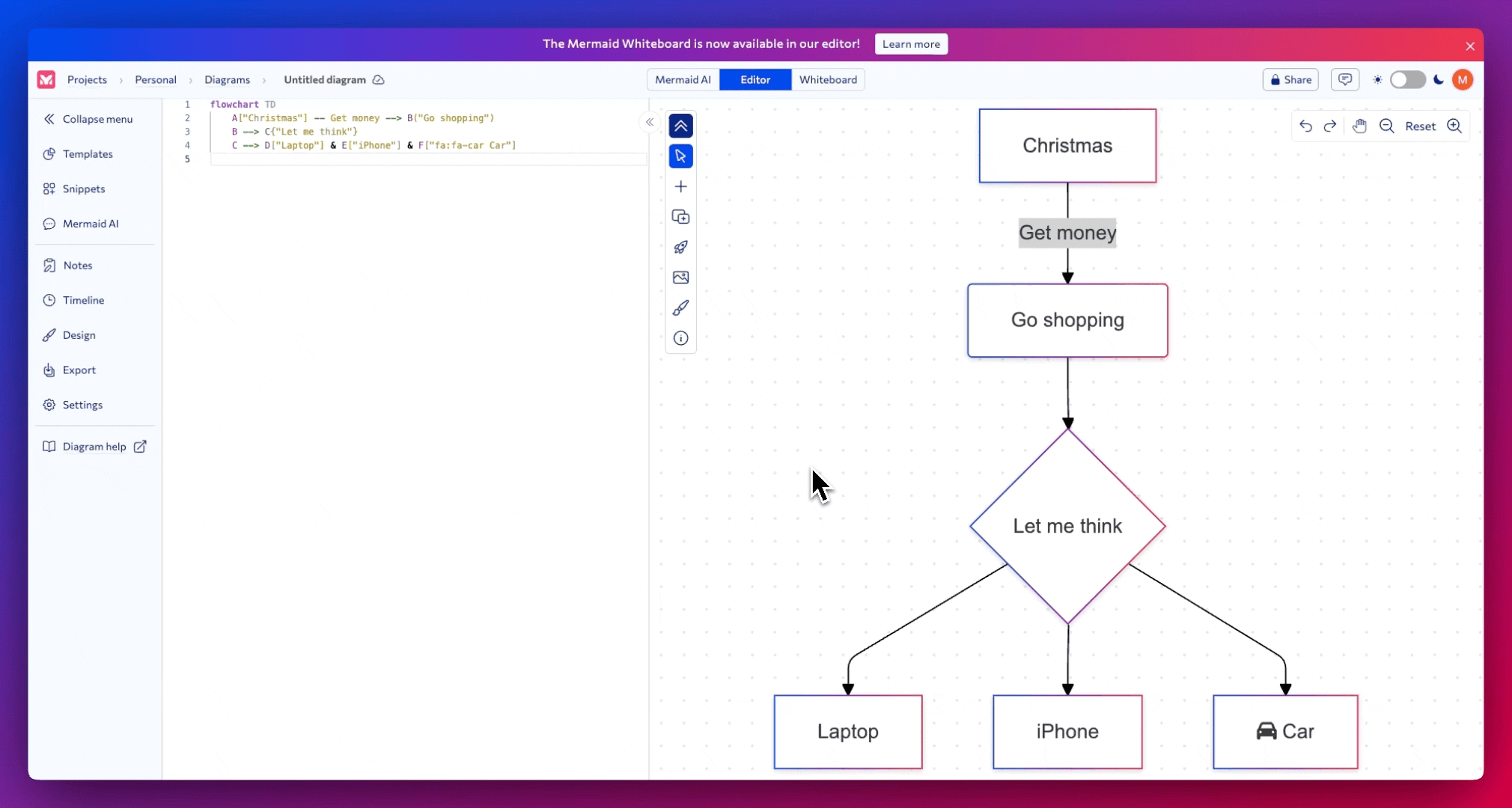1512x808 pixels.
Task: Open the comments panel icon
Action: click(1344, 79)
